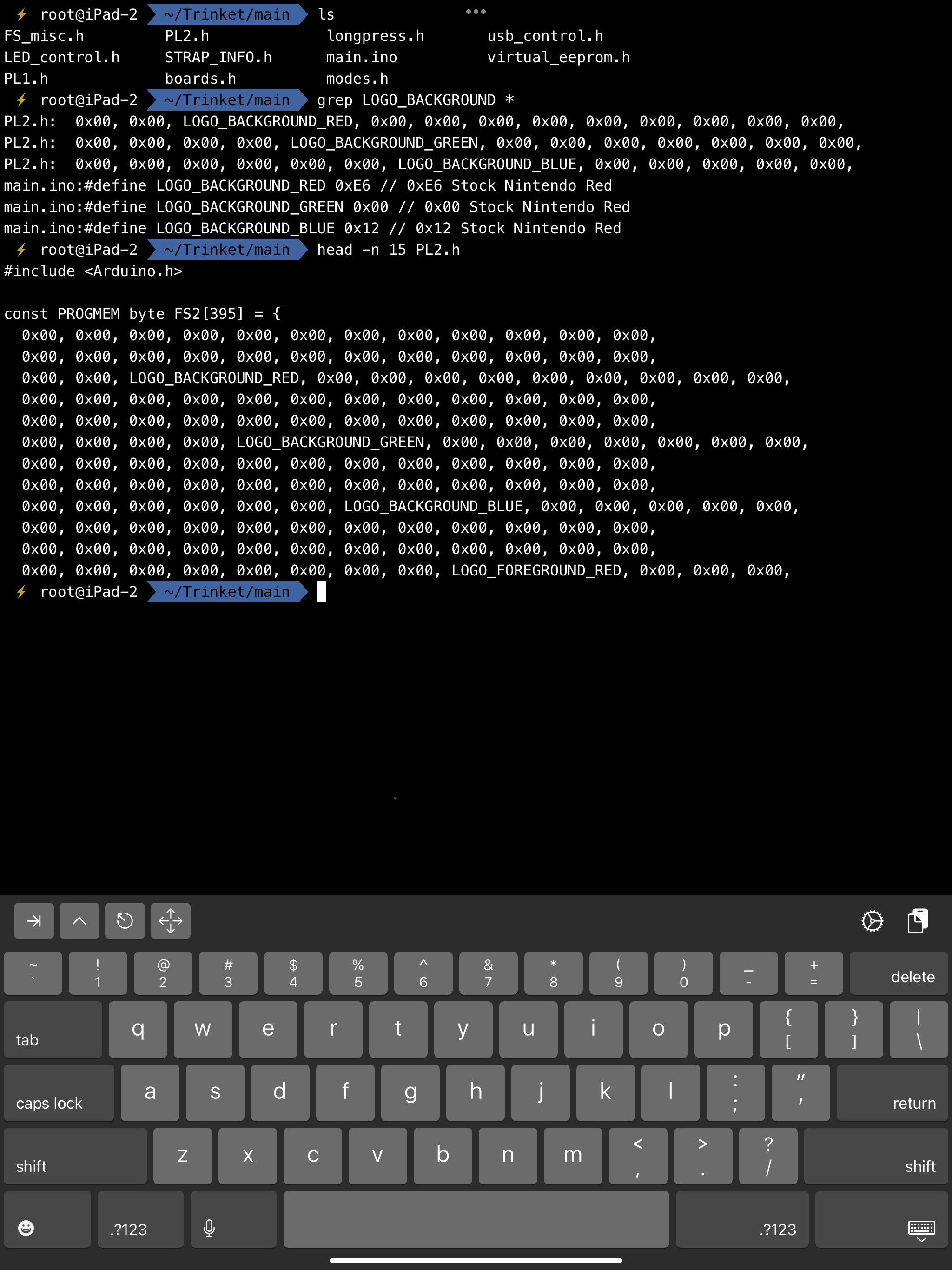The image size is (952, 1270).
Task: Tap the tab-forward arrow toolbar icon
Action: [x=34, y=921]
